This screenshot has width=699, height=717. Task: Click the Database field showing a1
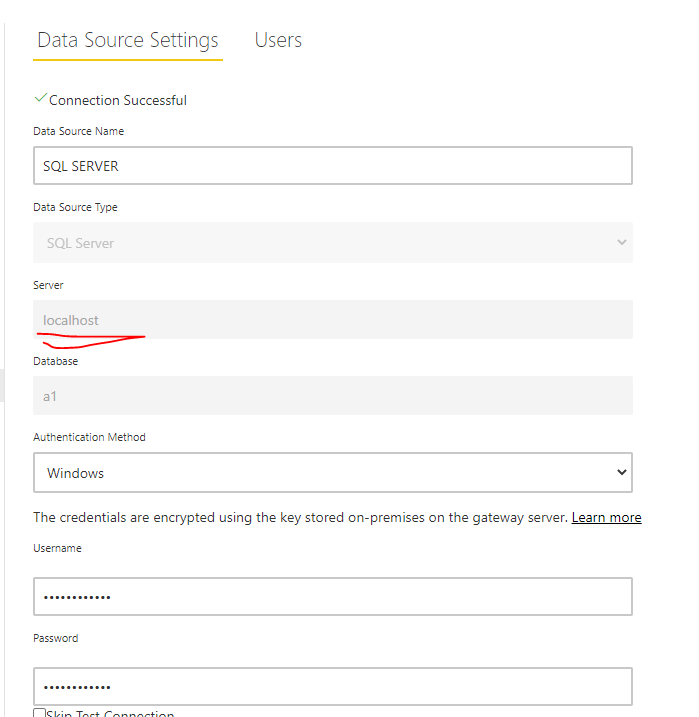point(333,396)
